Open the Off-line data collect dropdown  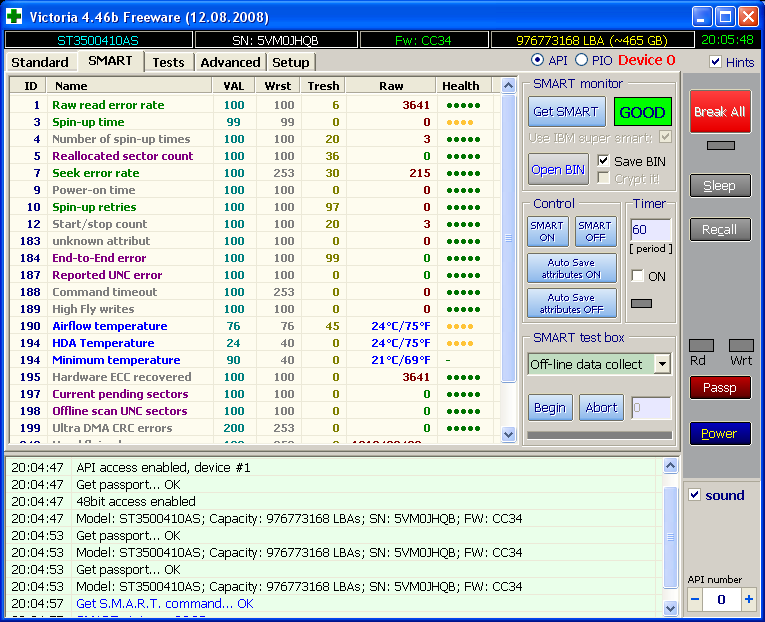coord(662,364)
